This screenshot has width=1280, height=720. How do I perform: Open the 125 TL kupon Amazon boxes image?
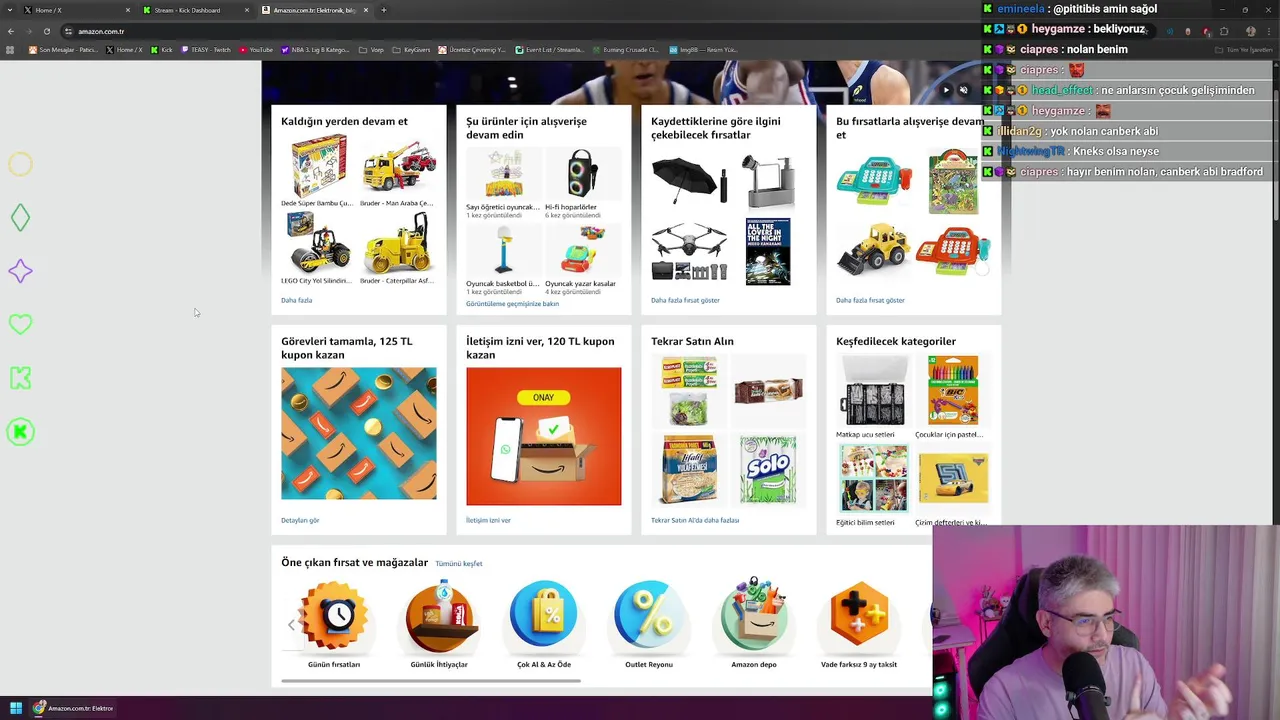[358, 433]
